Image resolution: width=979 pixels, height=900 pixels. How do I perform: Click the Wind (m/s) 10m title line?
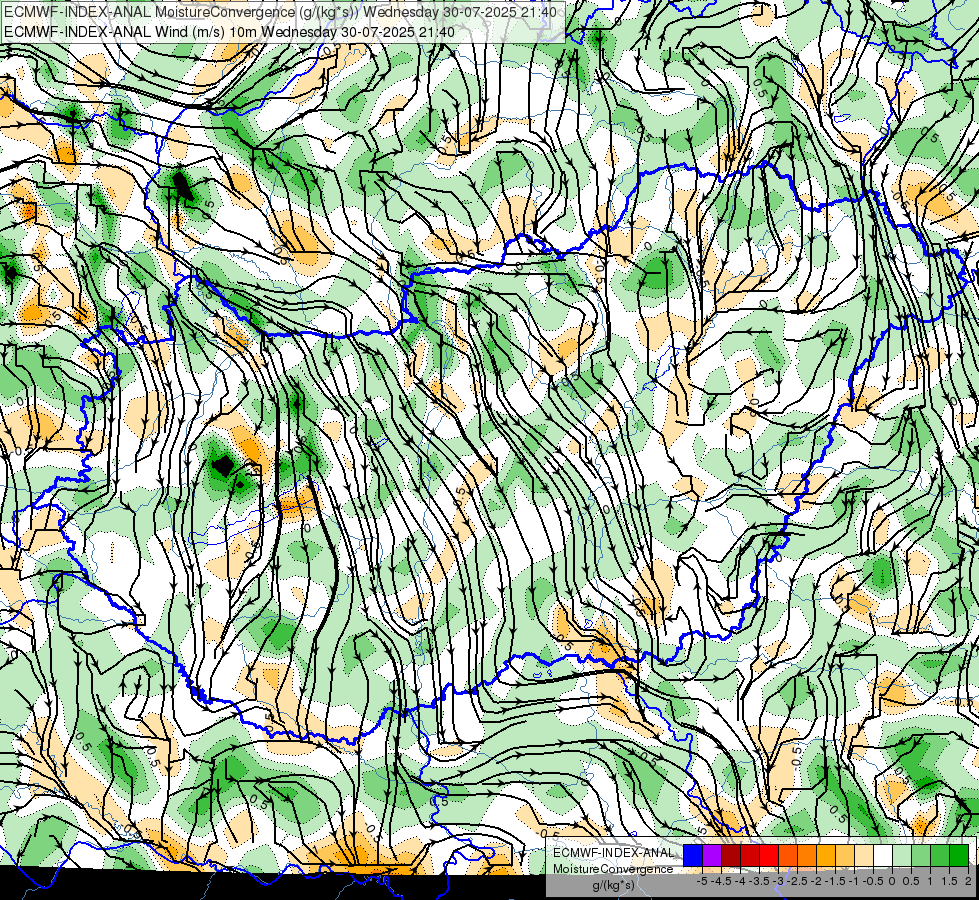pyautogui.click(x=229, y=32)
